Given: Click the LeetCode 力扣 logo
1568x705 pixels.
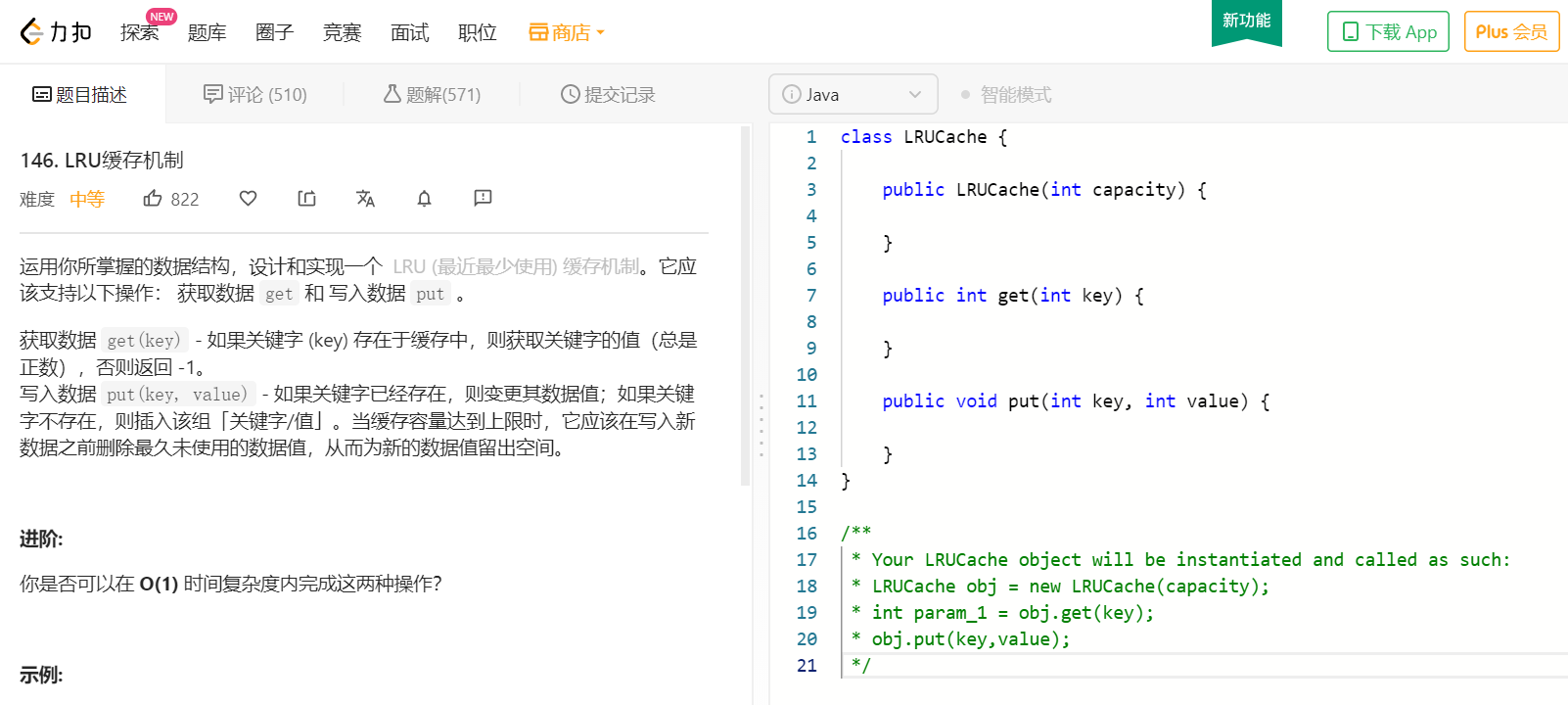Looking at the screenshot, I should (56, 32).
